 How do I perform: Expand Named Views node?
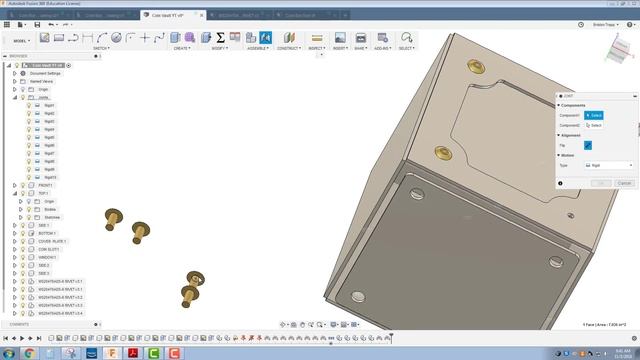point(15,81)
